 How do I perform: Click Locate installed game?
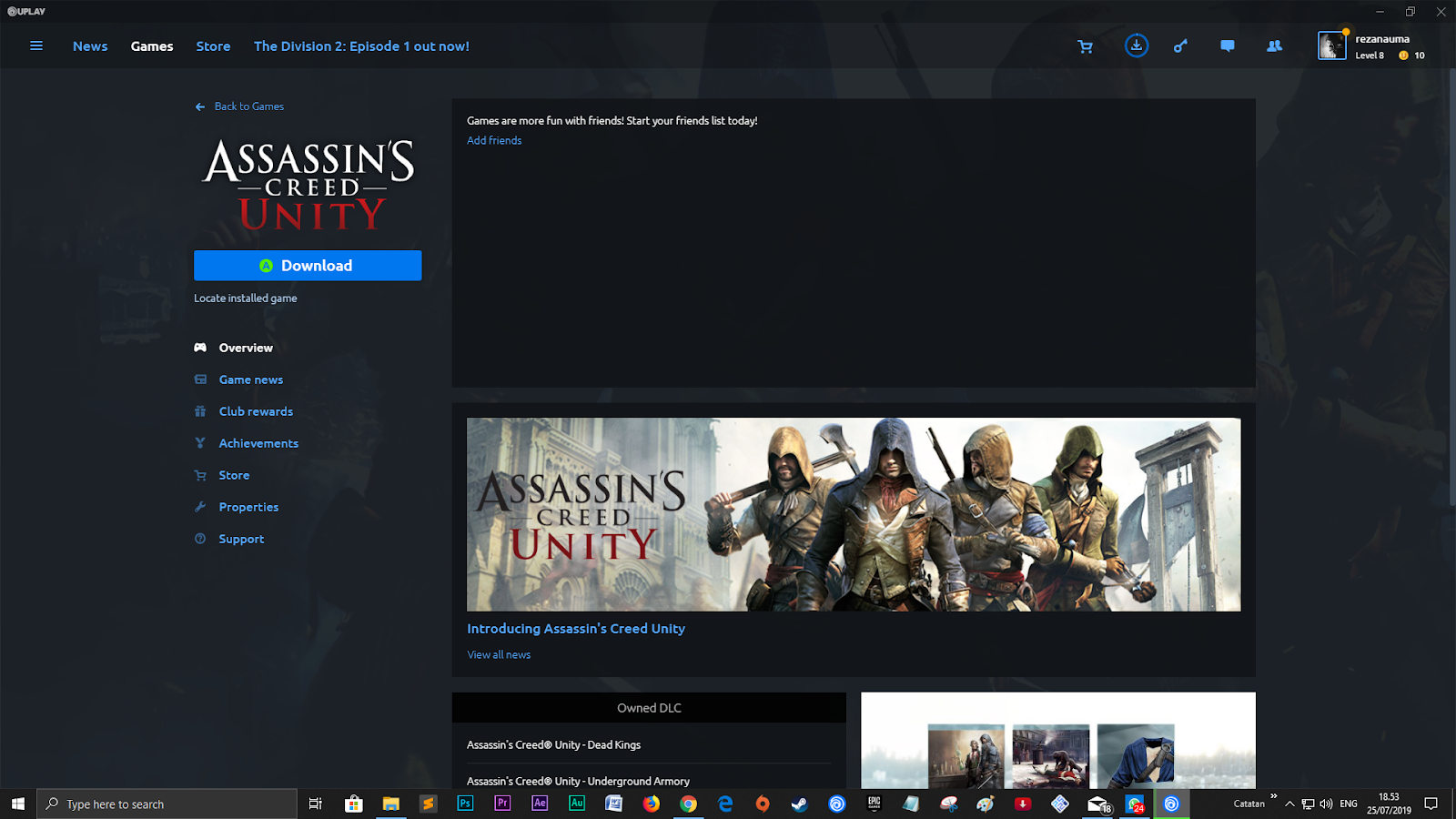246,298
